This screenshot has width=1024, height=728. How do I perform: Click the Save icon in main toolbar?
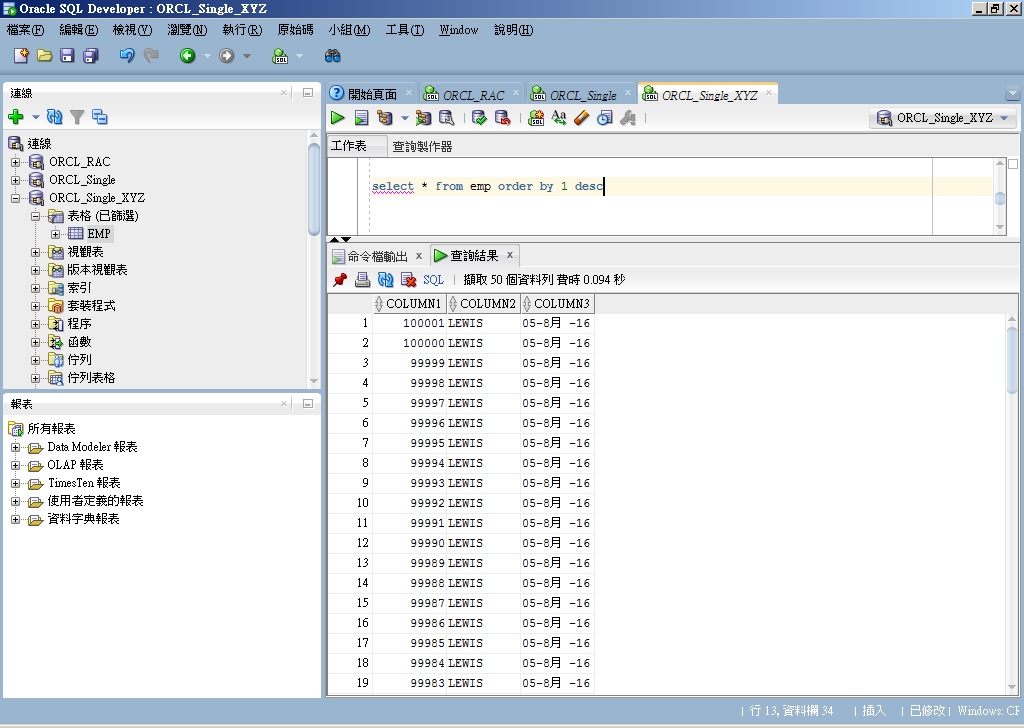(67, 55)
